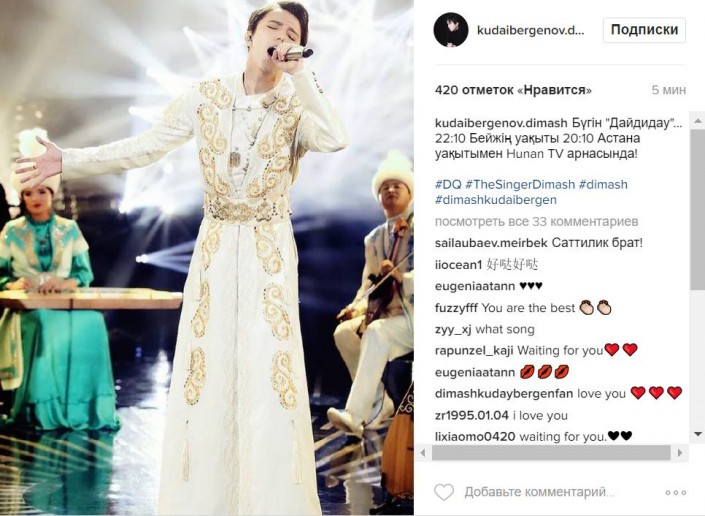Expand посмотреть все 33 комментариев

tap(536, 222)
